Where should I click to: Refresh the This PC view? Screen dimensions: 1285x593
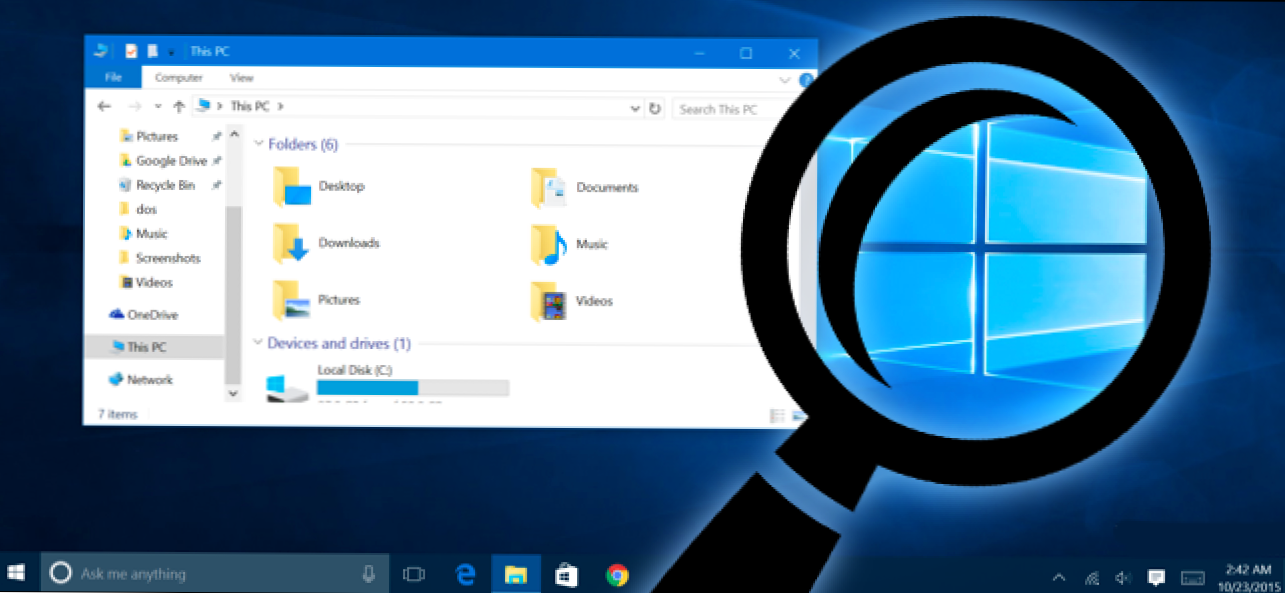tap(655, 108)
